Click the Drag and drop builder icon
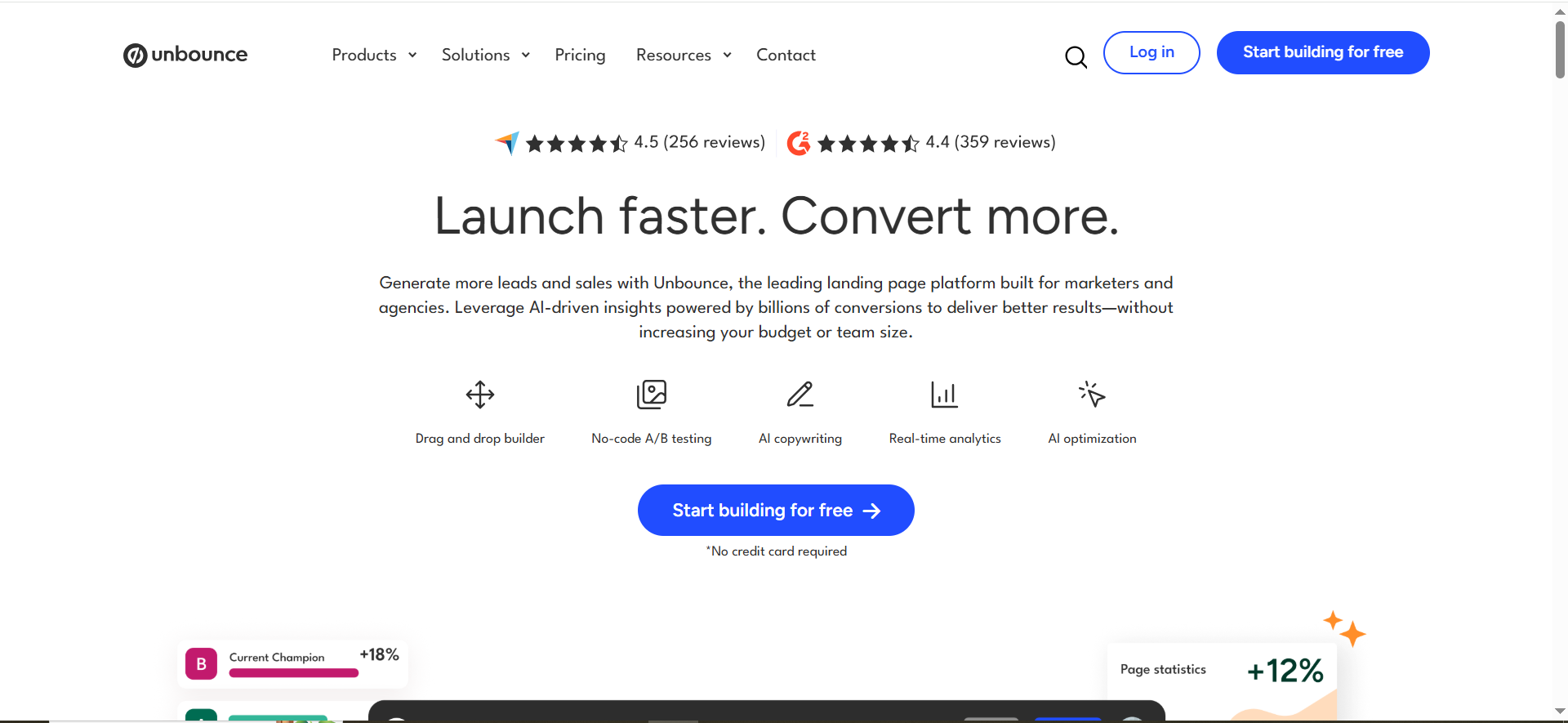 [480, 395]
